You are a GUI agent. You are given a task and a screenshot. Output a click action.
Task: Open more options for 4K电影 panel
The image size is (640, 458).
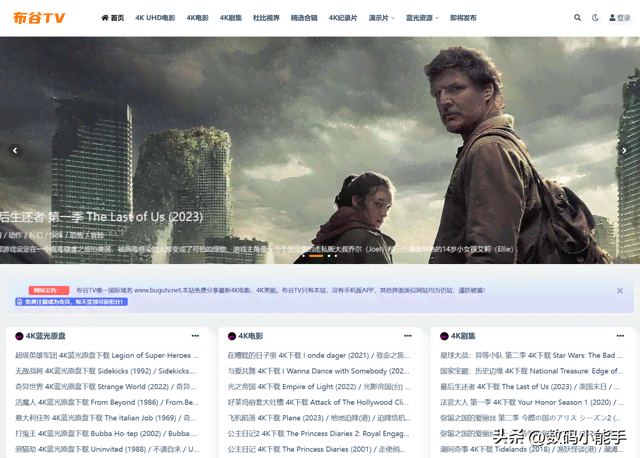coord(408,336)
